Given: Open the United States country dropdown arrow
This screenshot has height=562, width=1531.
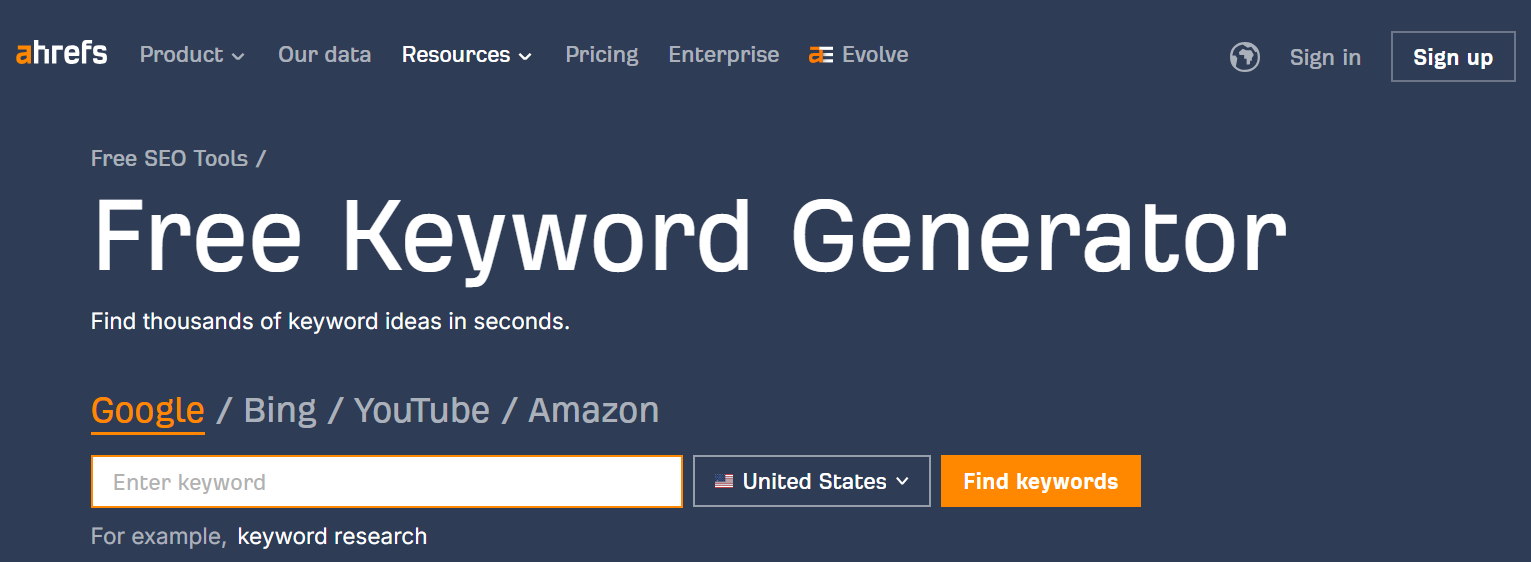Looking at the screenshot, I should click(902, 482).
